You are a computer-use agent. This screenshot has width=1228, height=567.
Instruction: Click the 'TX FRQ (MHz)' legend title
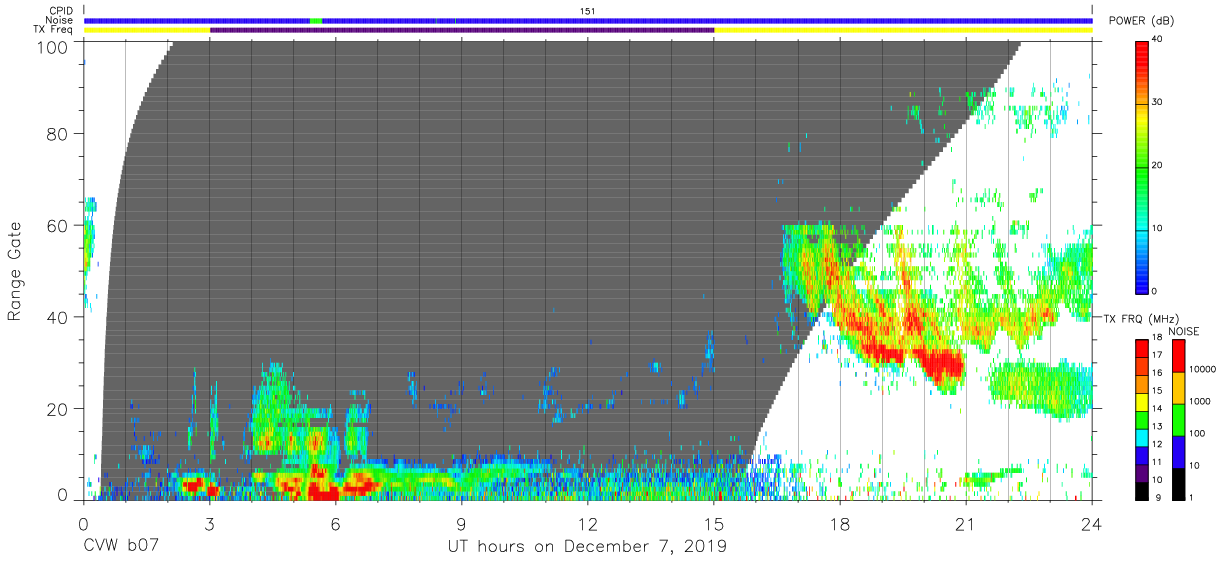[x=1140, y=319]
